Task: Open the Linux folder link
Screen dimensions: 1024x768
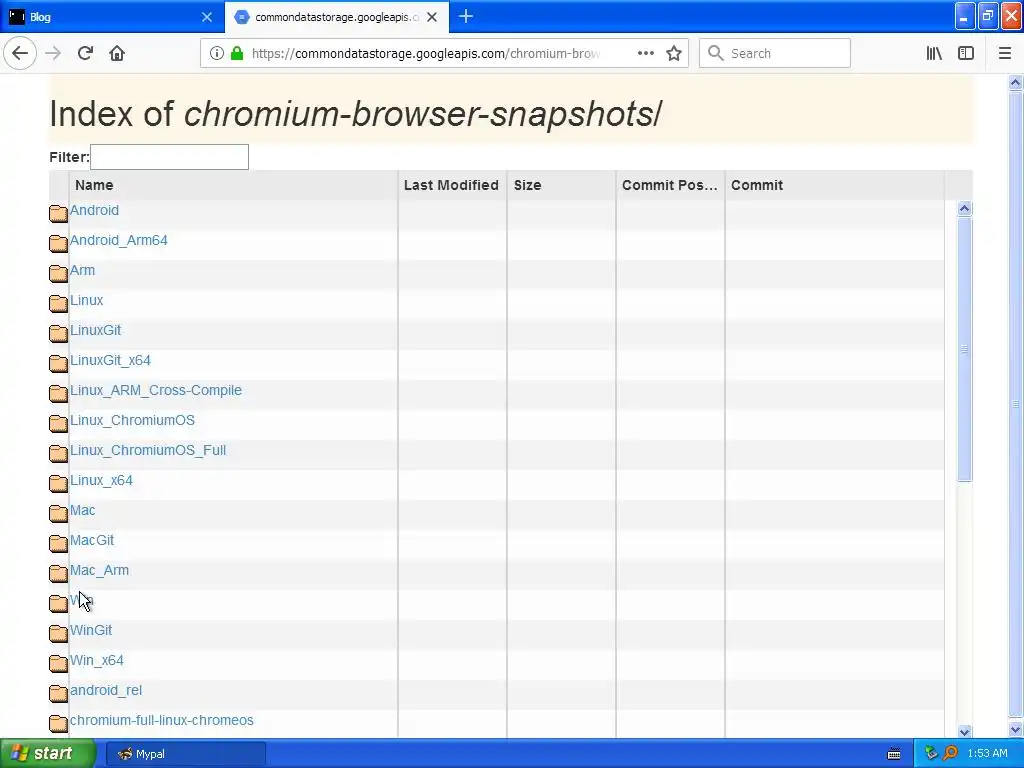Action: pyautogui.click(x=87, y=300)
